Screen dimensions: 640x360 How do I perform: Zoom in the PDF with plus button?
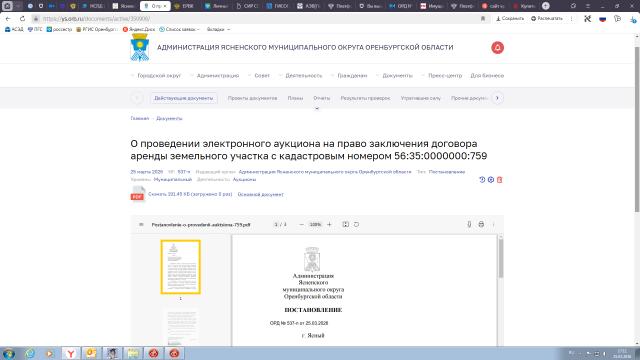tap(329, 224)
